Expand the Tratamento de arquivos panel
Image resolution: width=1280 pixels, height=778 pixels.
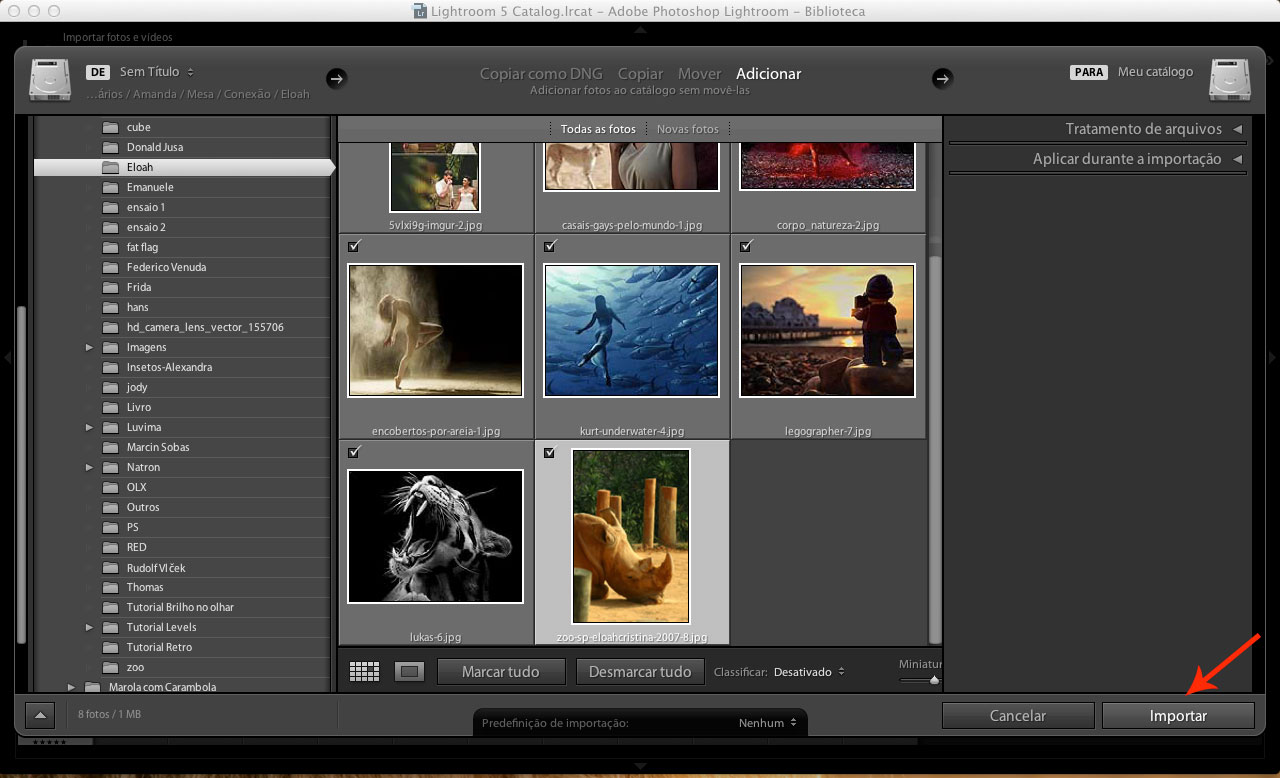click(x=1237, y=129)
